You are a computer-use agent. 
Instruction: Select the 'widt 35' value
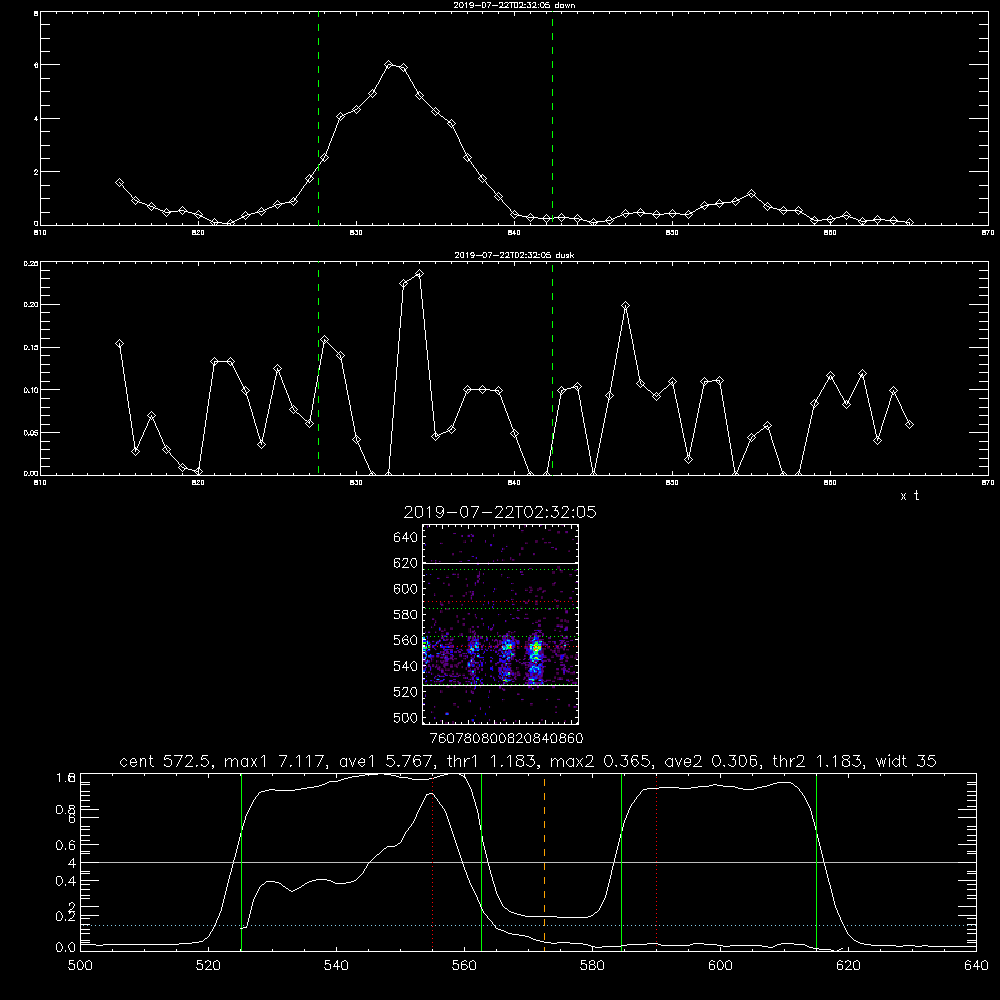pyautogui.click(x=906, y=761)
